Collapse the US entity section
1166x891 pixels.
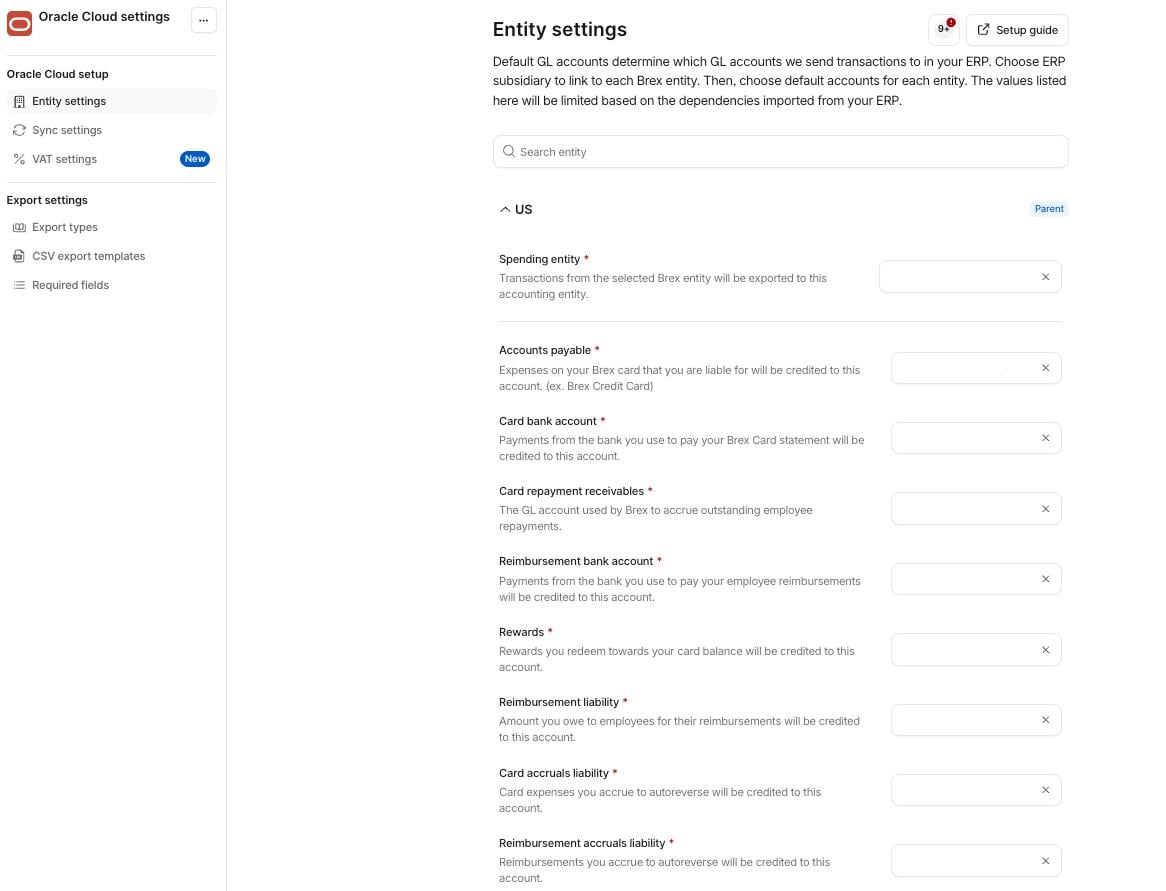click(505, 210)
